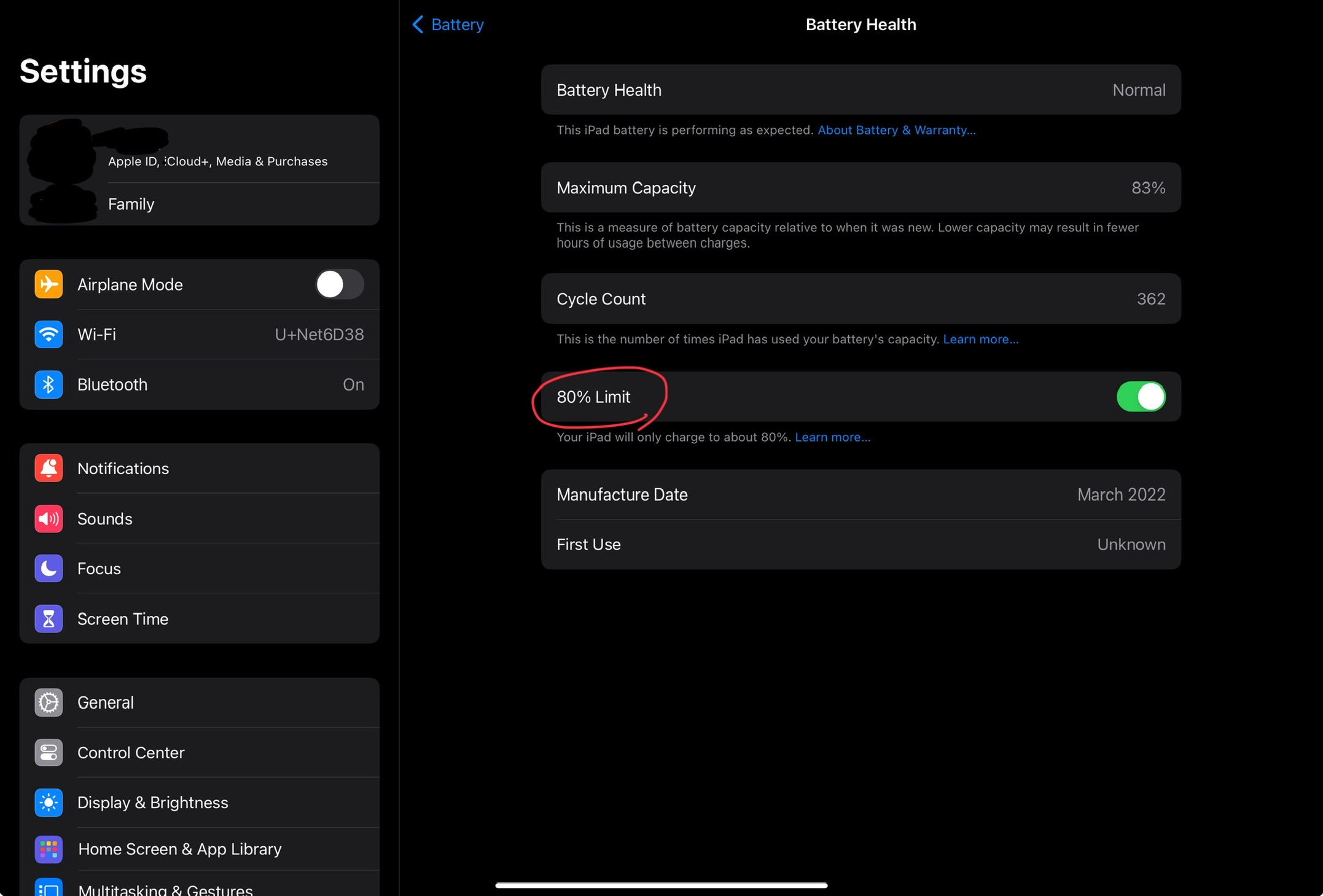
Task: Open Display & Brightness sun icon
Action: coord(49,803)
